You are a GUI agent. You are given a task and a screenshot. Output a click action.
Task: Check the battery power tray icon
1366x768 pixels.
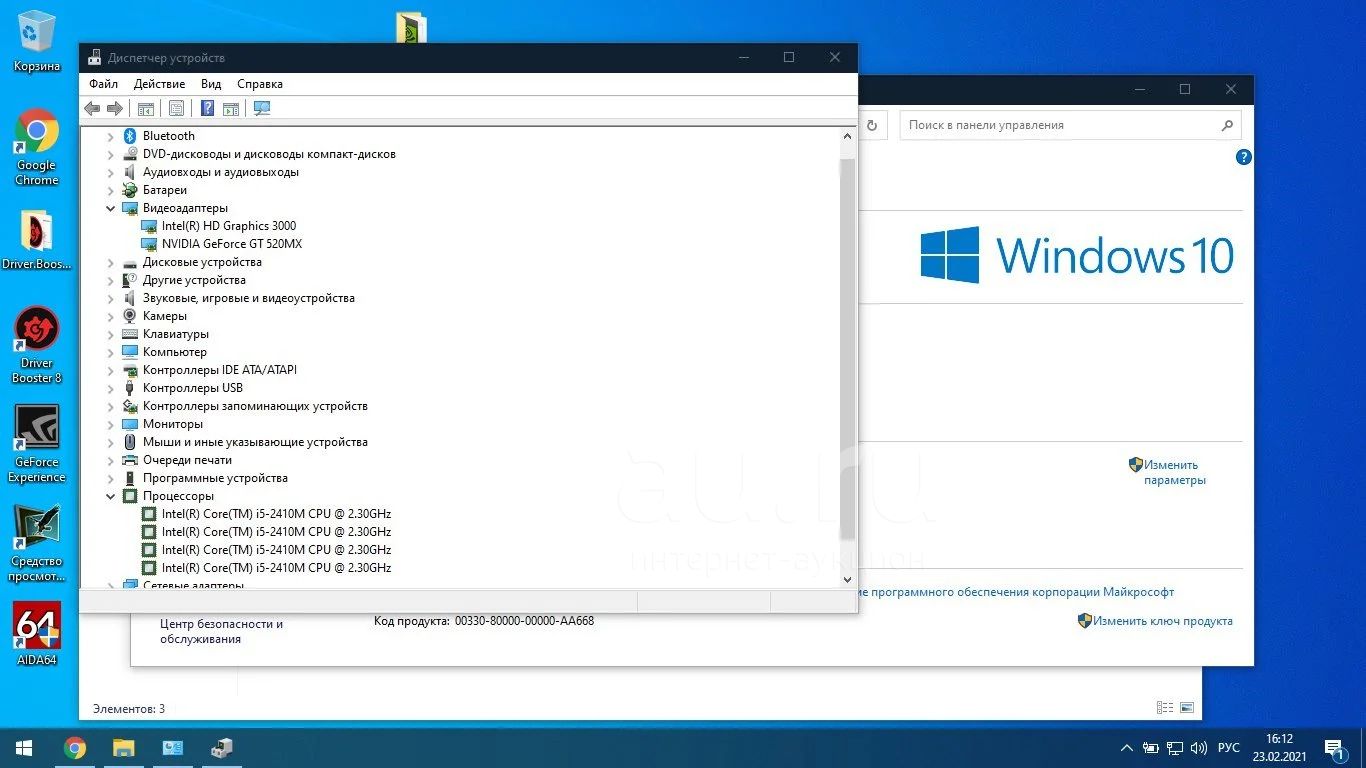[x=1151, y=748]
